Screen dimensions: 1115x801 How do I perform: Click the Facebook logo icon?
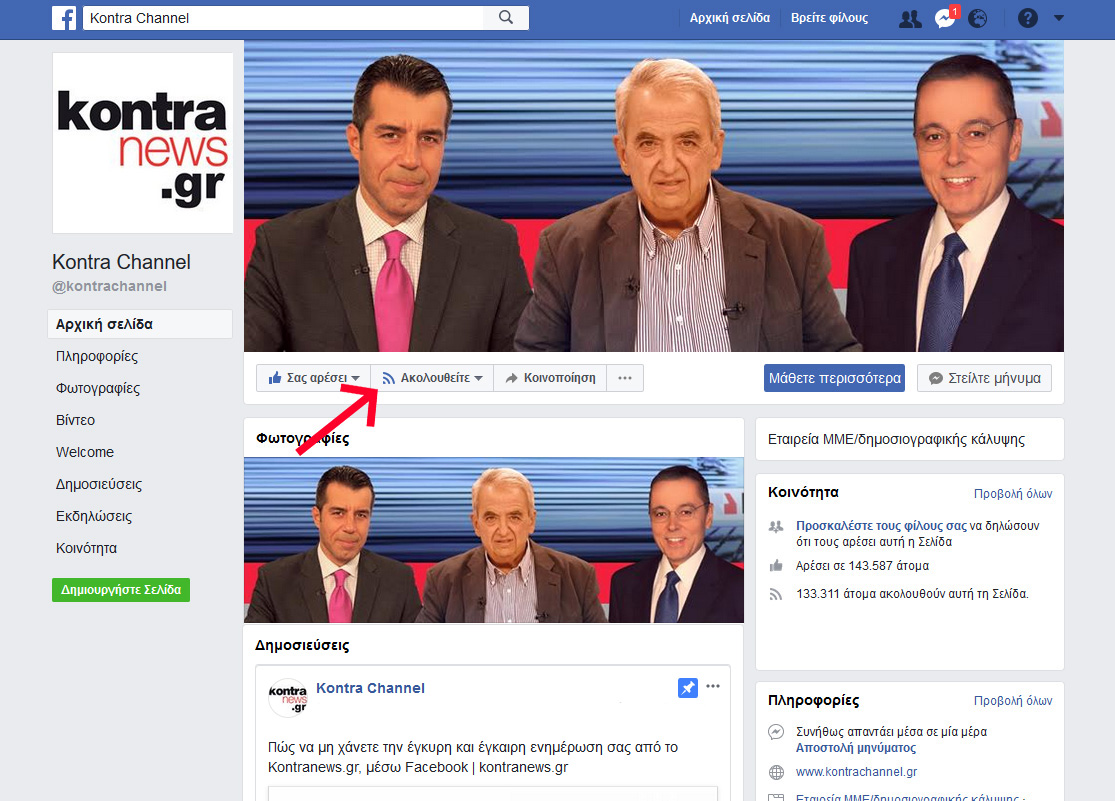click(64, 18)
